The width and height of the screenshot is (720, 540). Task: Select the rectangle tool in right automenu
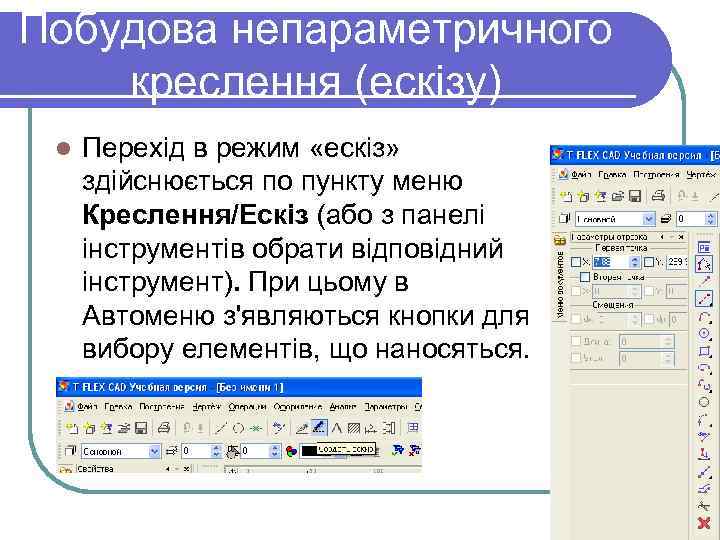click(704, 351)
